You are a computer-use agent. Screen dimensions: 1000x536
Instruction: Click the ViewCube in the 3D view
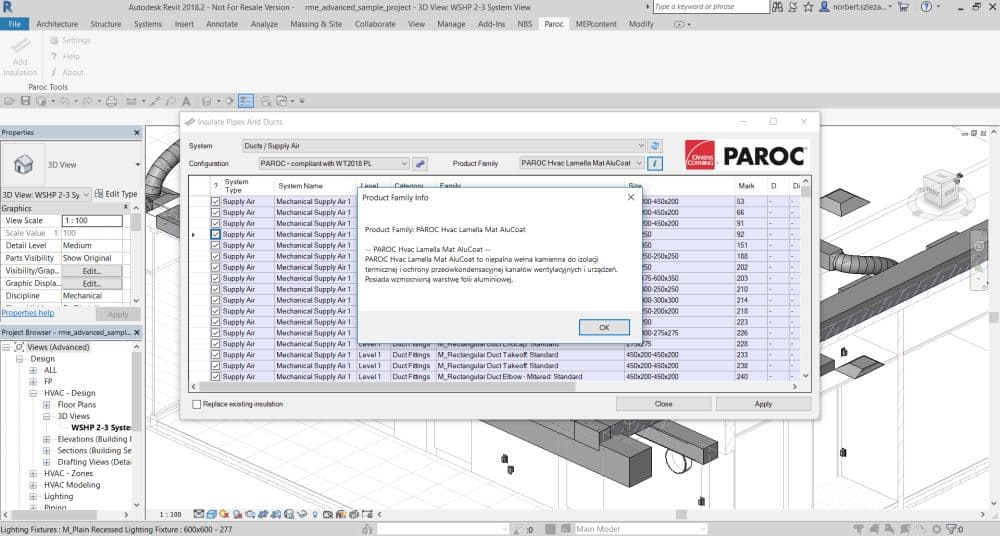tap(941, 190)
